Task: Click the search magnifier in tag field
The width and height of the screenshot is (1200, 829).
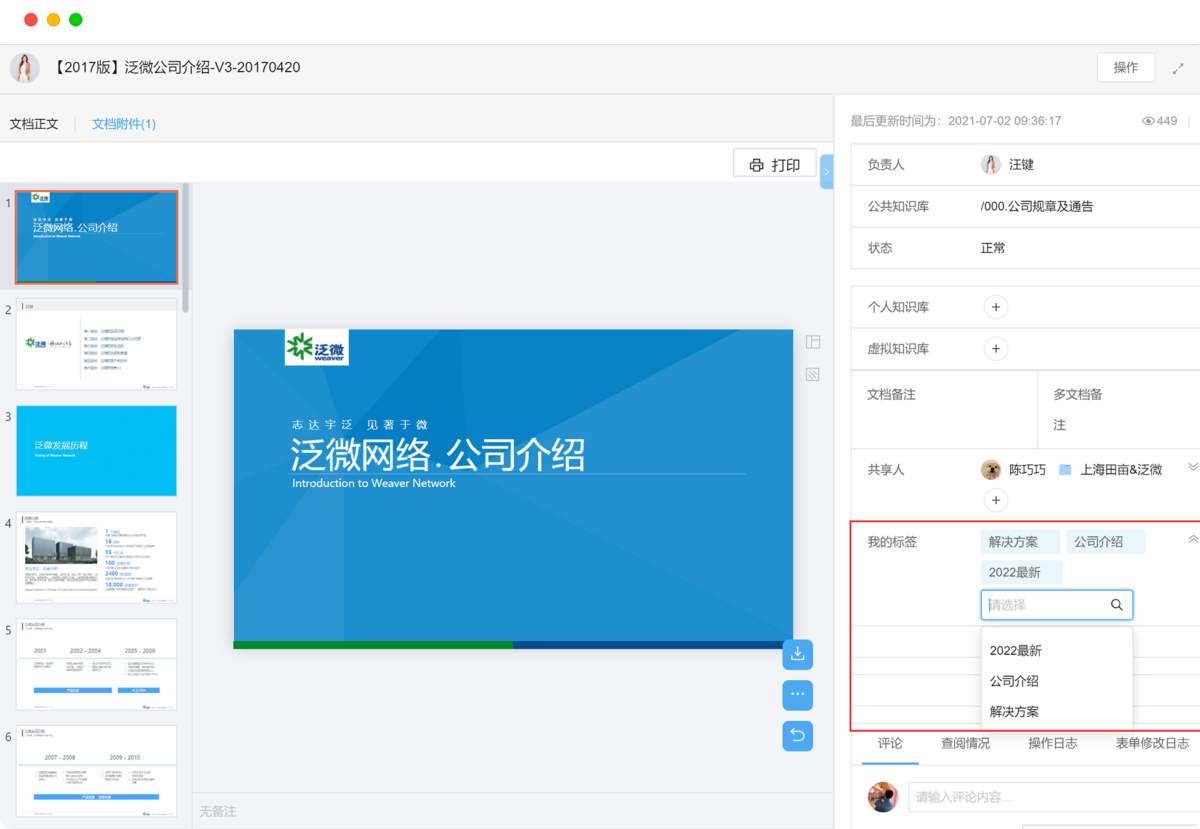Action: 1117,605
